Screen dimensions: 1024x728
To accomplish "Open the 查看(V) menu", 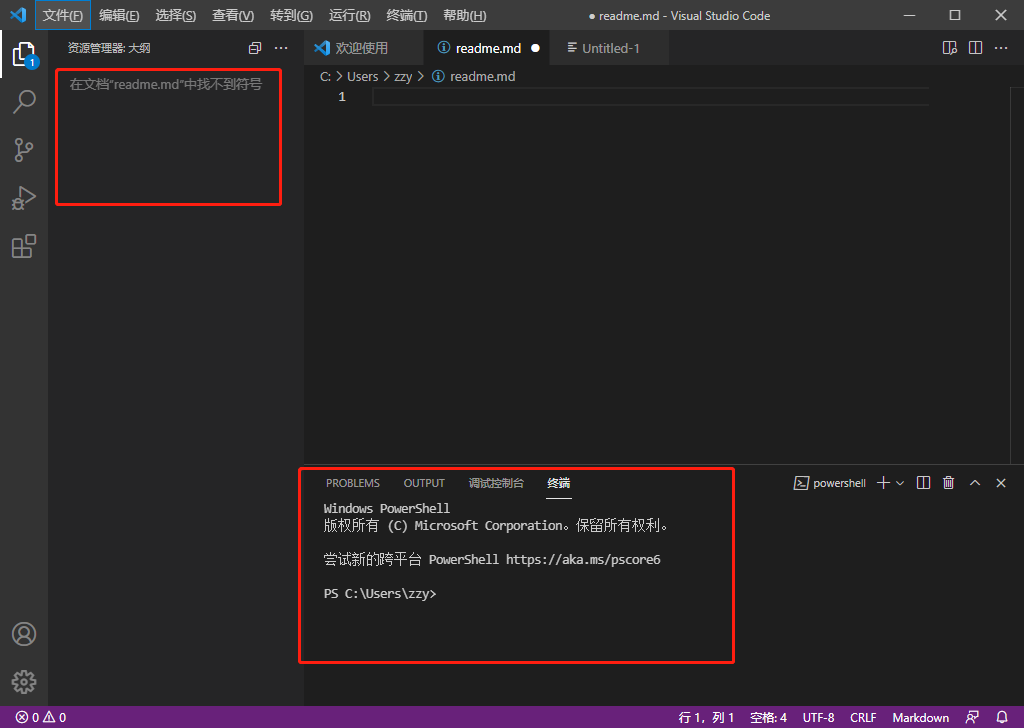I will [233, 15].
